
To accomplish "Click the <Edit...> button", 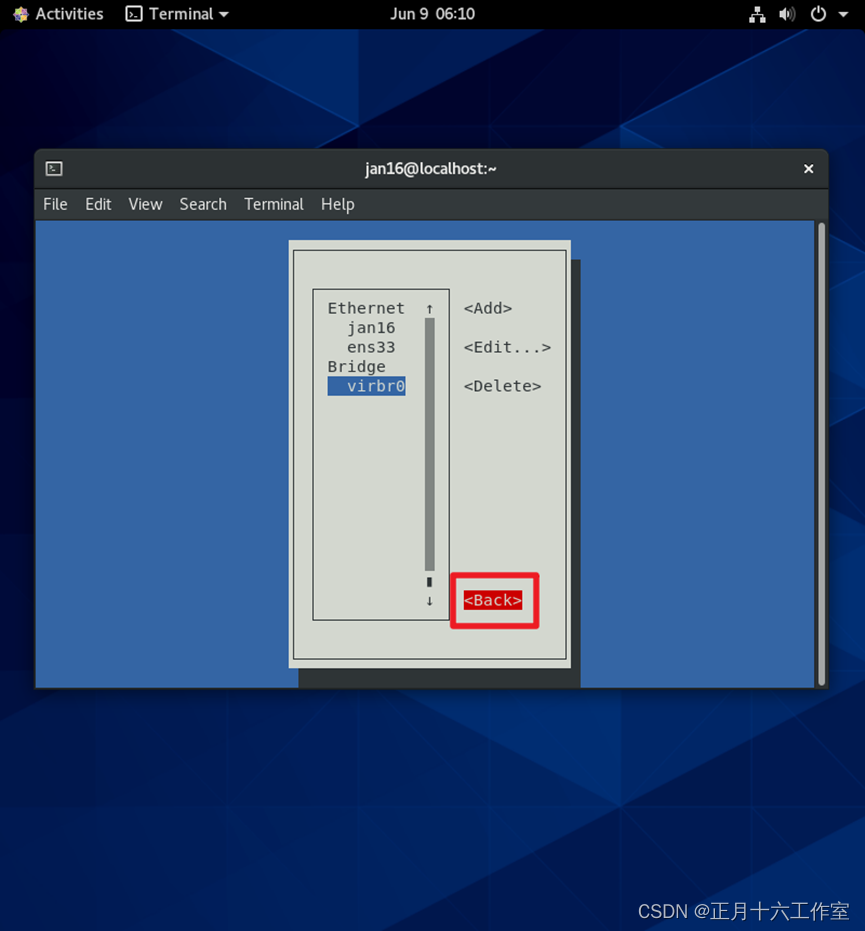I will click(x=507, y=347).
